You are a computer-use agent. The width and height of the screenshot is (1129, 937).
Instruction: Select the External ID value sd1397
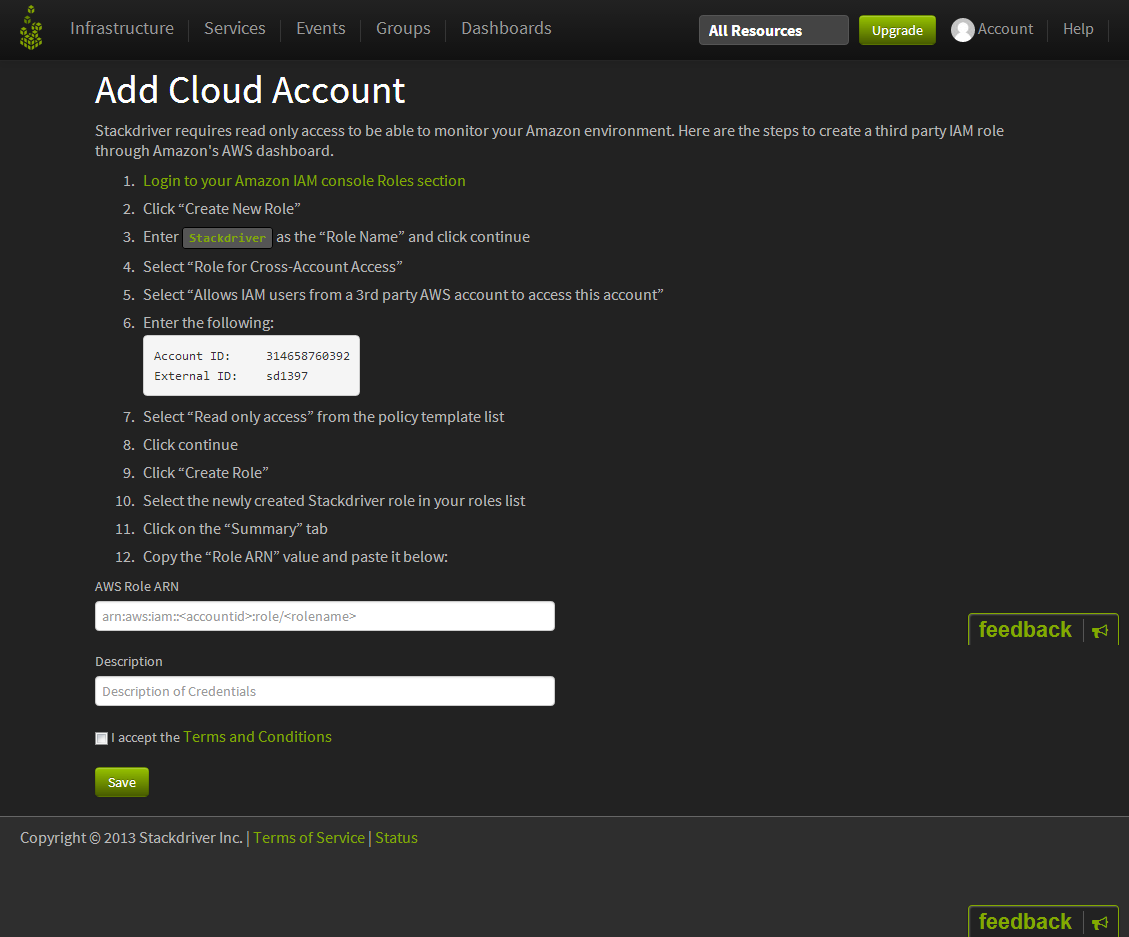point(287,376)
